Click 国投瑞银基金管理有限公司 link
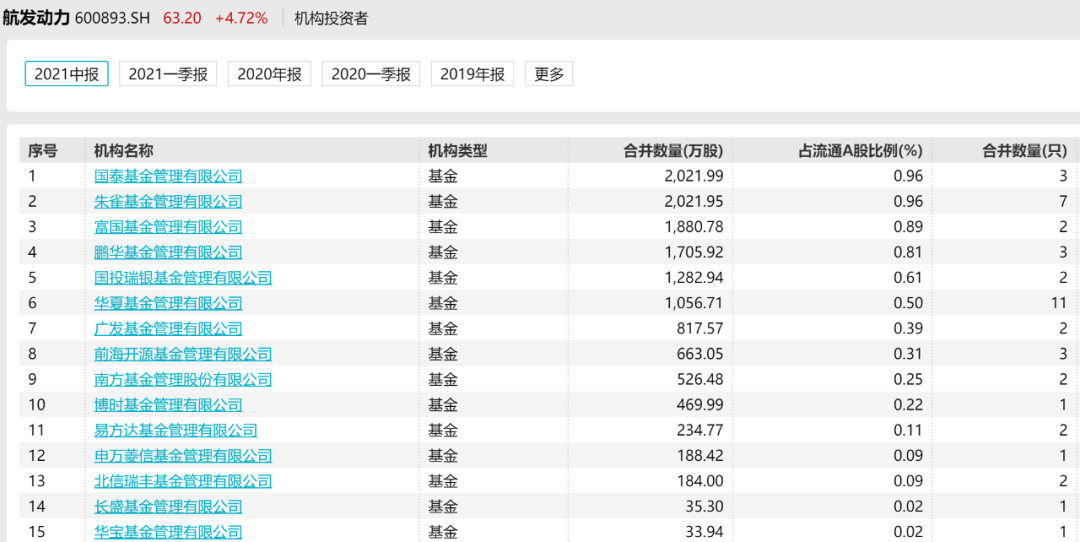This screenshot has height=542, width=1080. point(183,278)
